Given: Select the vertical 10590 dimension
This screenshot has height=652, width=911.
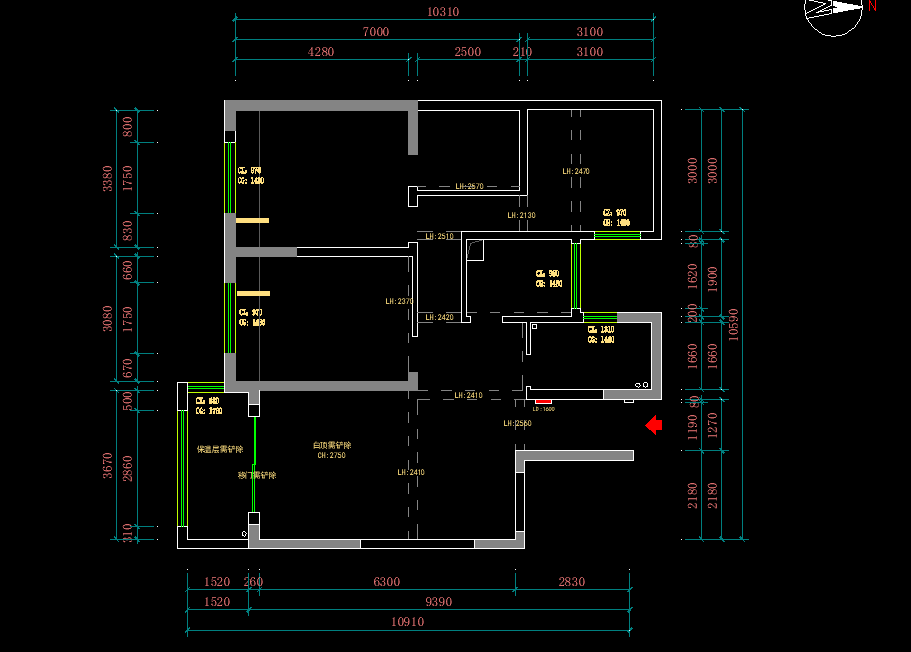Looking at the screenshot, I should [x=734, y=324].
